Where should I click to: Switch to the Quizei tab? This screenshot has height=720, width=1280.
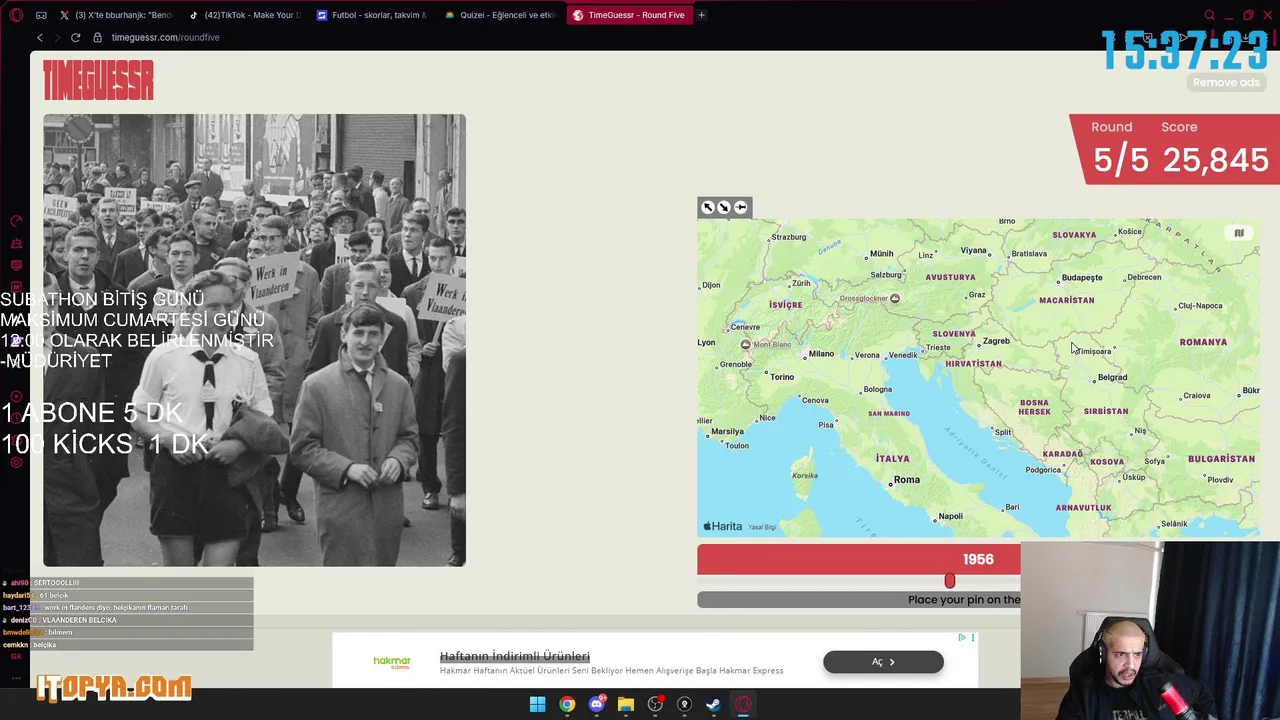point(500,15)
